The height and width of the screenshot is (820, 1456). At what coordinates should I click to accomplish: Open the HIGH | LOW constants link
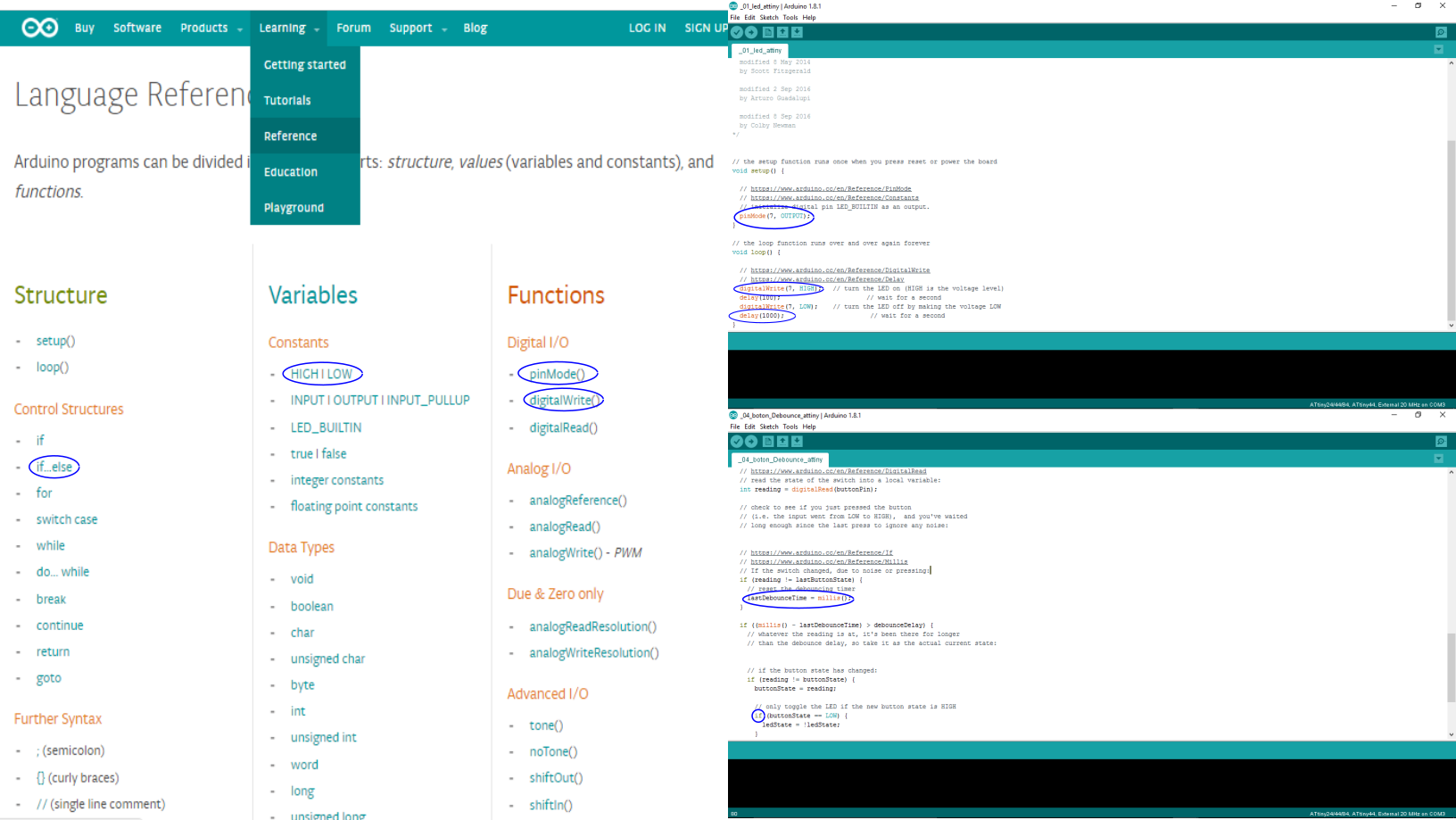321,374
